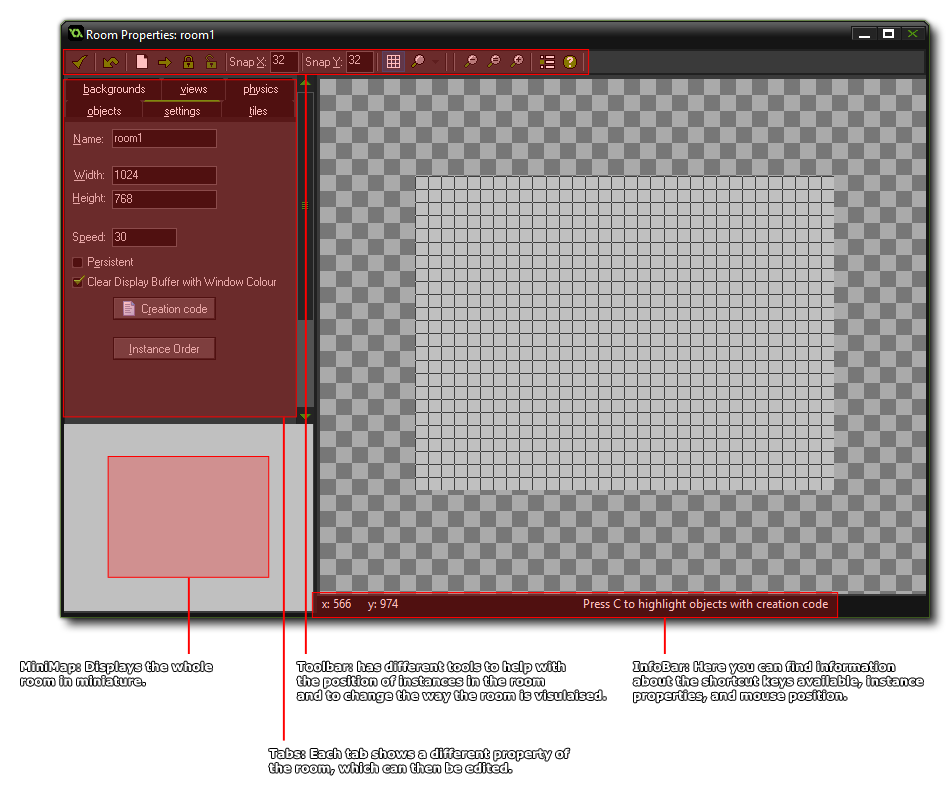Expand the dropdown arrow beside the magnifier
Screen dimensions: 950x796
436,62
